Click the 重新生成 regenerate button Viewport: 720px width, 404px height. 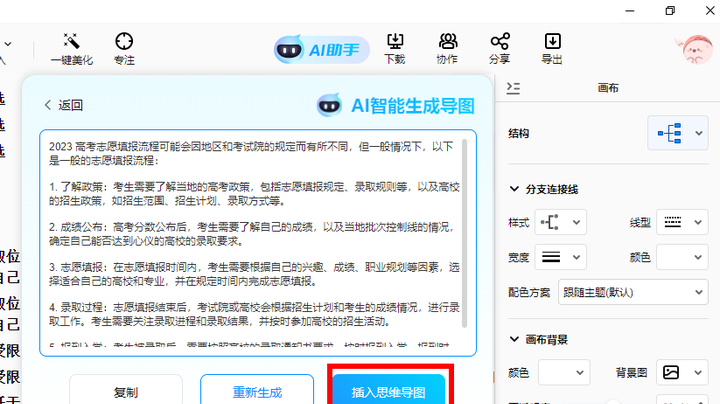click(x=257, y=390)
